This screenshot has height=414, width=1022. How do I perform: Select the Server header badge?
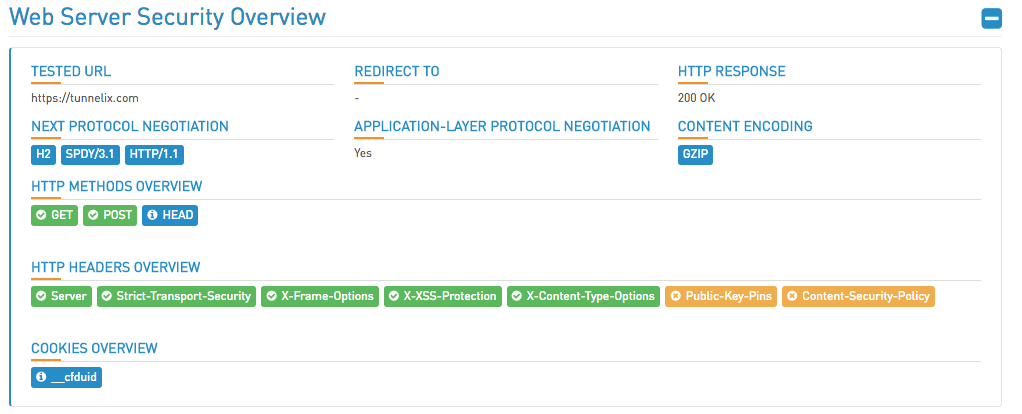pyautogui.click(x=61, y=296)
